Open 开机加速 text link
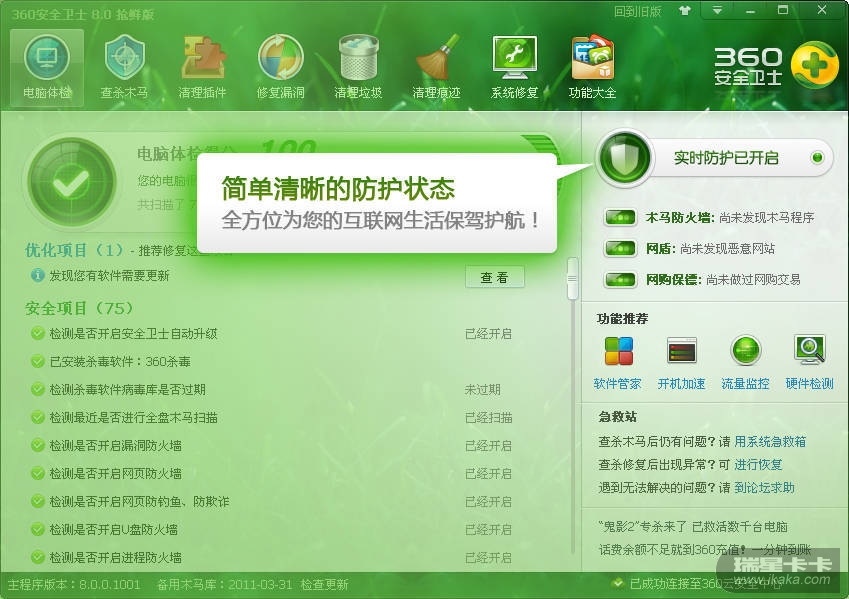 pos(682,384)
